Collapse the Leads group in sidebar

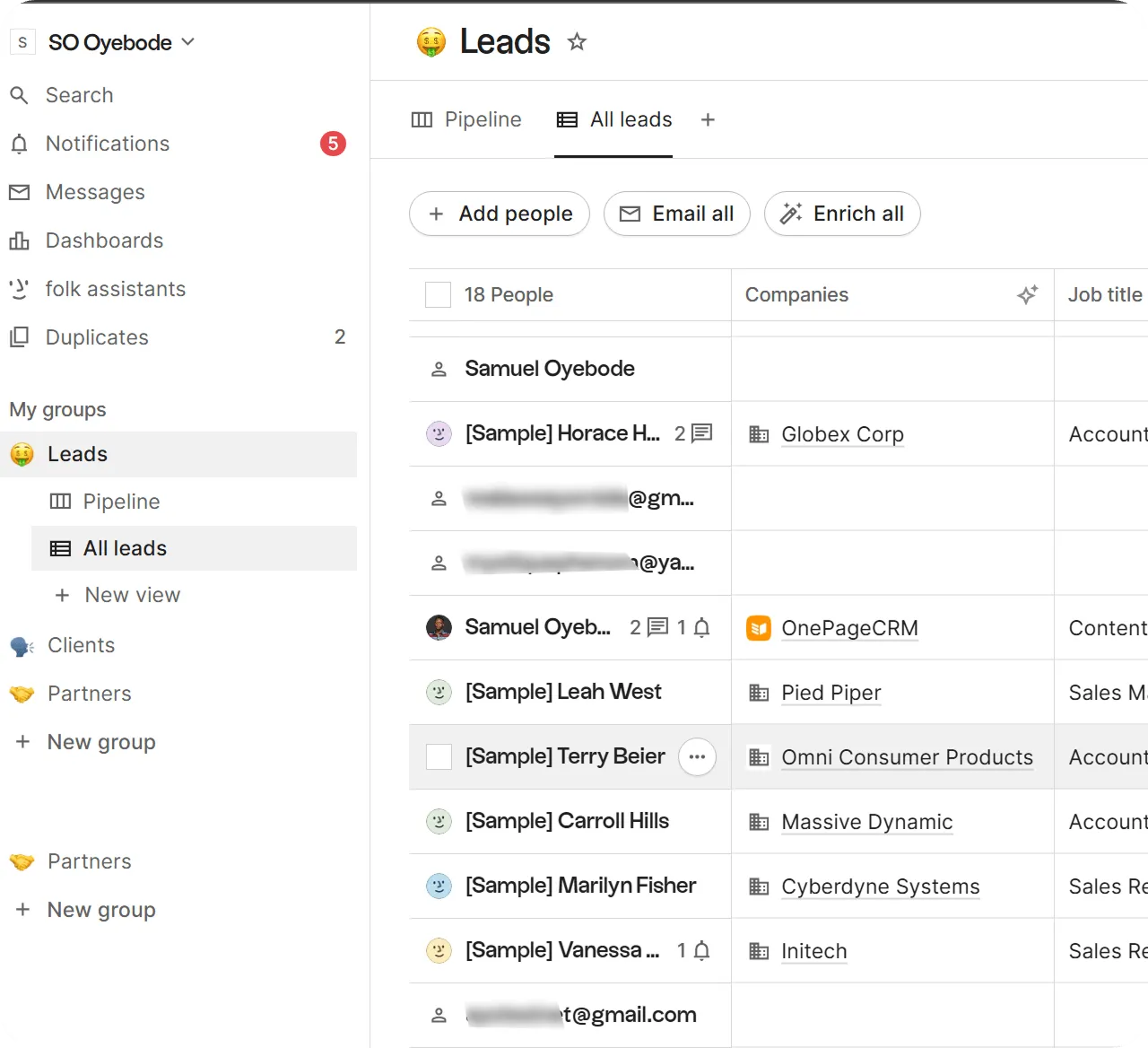click(178, 454)
